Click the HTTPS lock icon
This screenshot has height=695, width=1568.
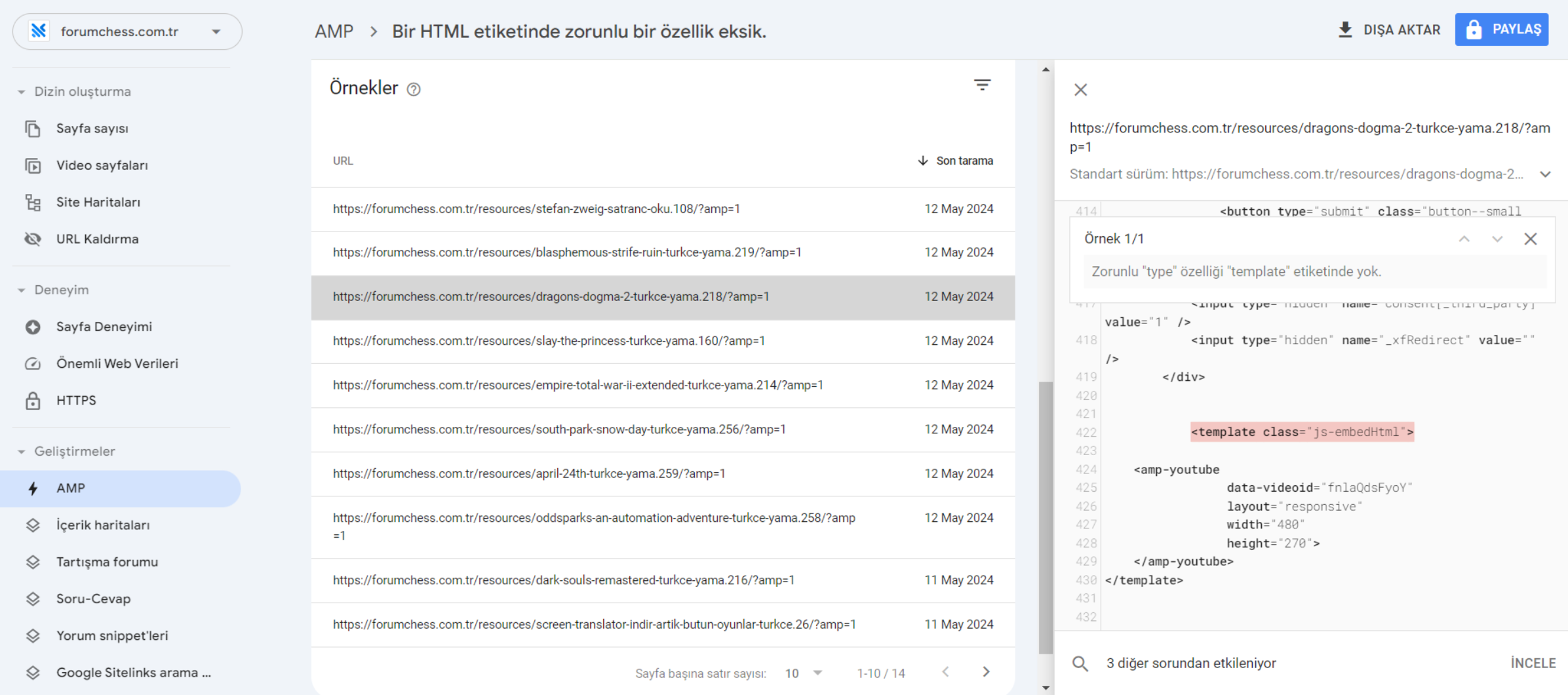pyautogui.click(x=33, y=400)
